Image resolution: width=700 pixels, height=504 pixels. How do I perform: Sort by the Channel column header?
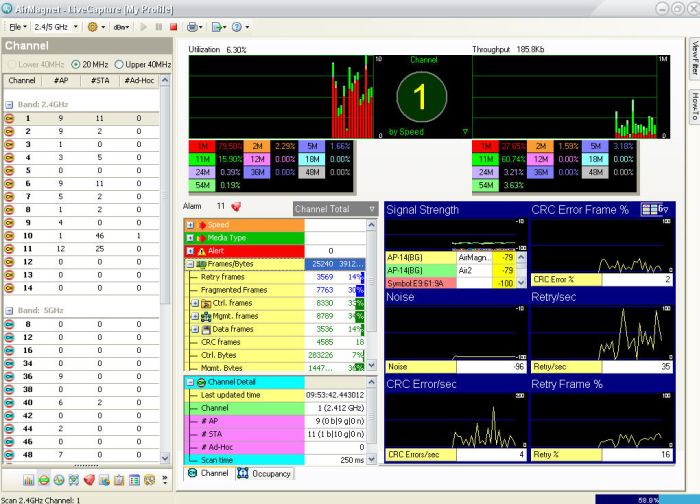22,80
